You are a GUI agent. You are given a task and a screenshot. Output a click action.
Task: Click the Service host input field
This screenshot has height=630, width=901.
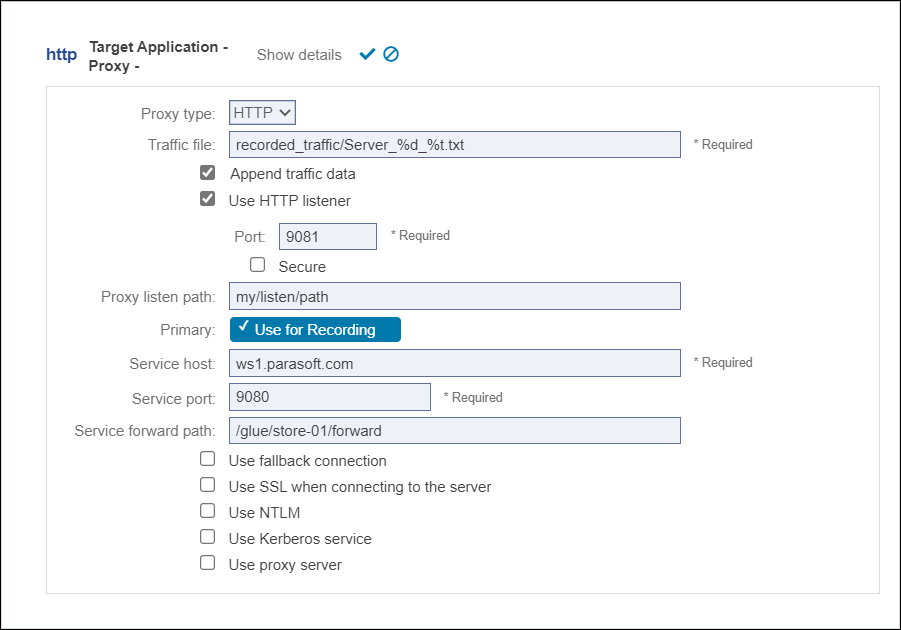tap(455, 363)
